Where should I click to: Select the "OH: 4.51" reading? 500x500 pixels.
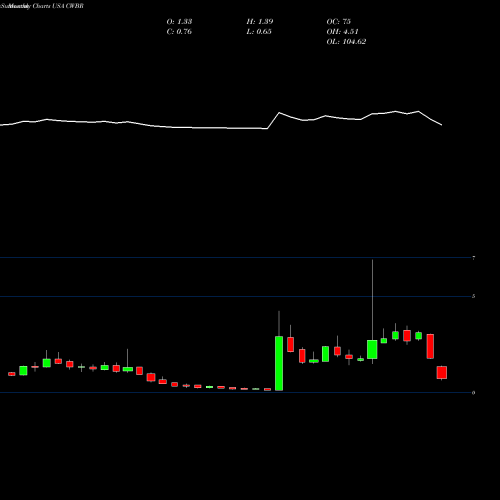click(x=342, y=32)
